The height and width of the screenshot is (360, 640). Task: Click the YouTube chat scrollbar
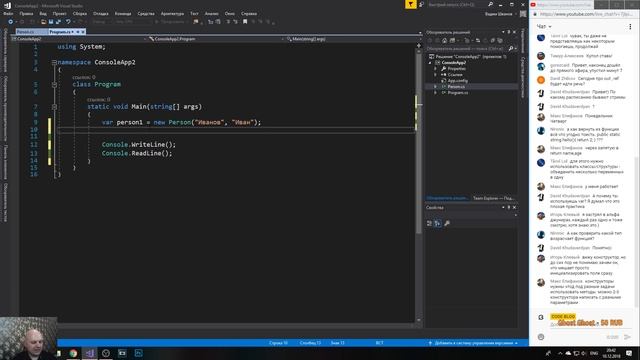pos(636,231)
